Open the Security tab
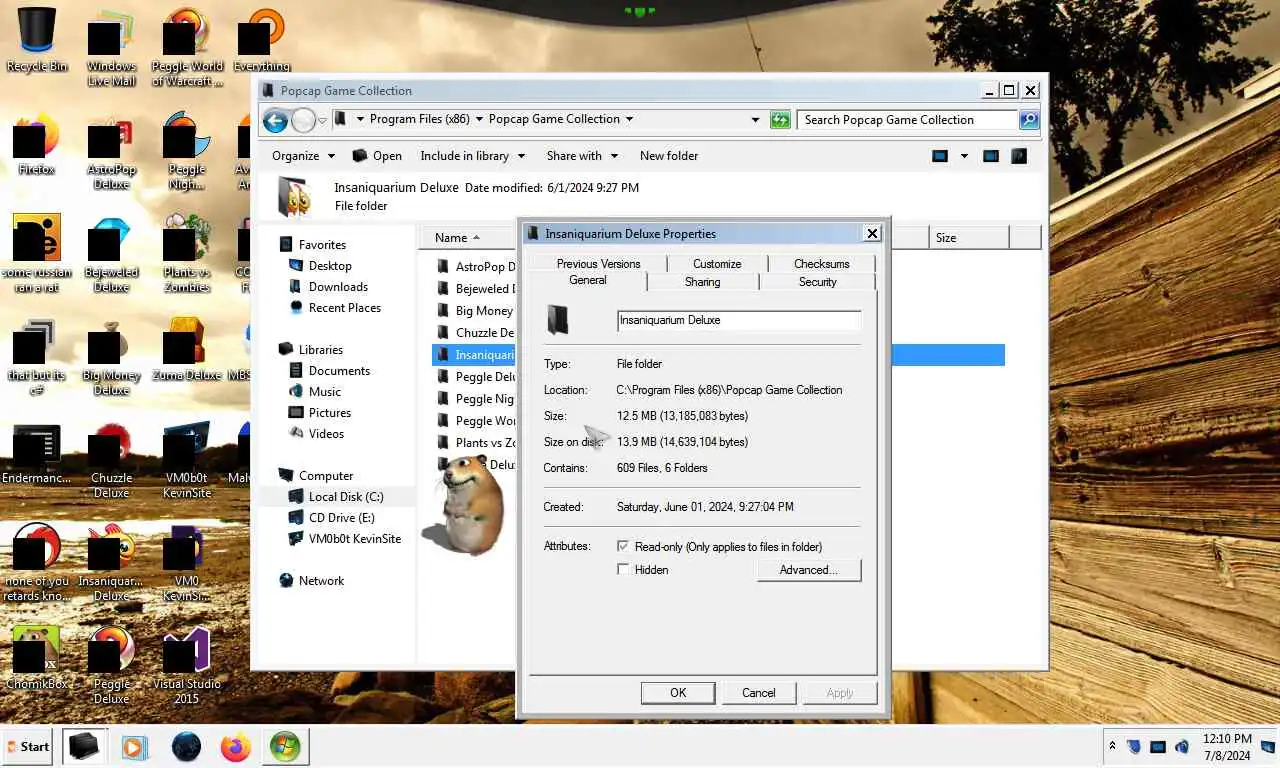This screenshot has height=768, width=1280. [x=817, y=282]
